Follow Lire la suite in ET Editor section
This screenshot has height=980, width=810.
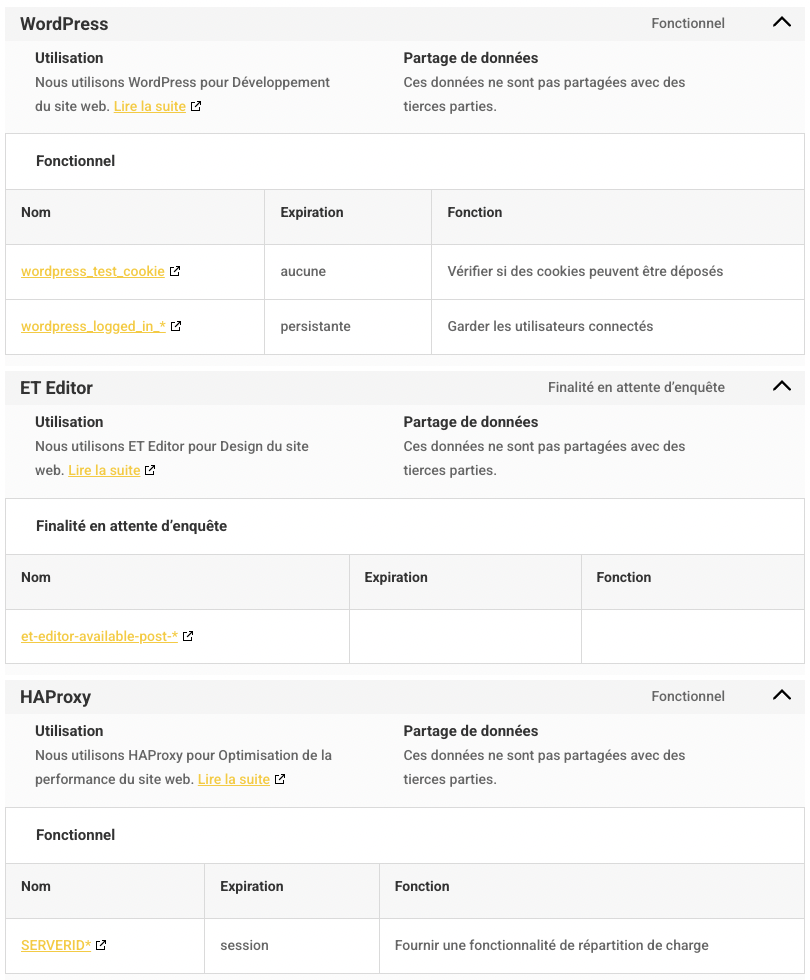104,470
